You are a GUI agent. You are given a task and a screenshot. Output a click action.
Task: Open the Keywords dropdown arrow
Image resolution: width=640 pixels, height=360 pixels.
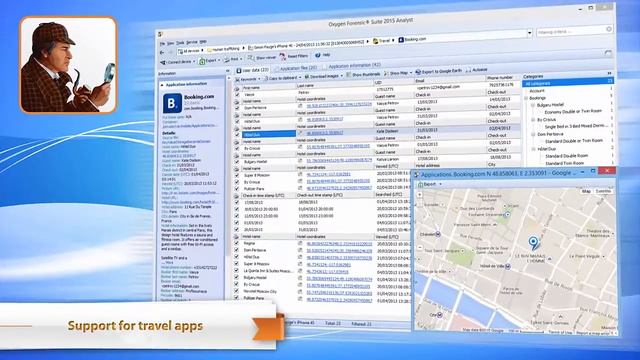tap(259, 78)
